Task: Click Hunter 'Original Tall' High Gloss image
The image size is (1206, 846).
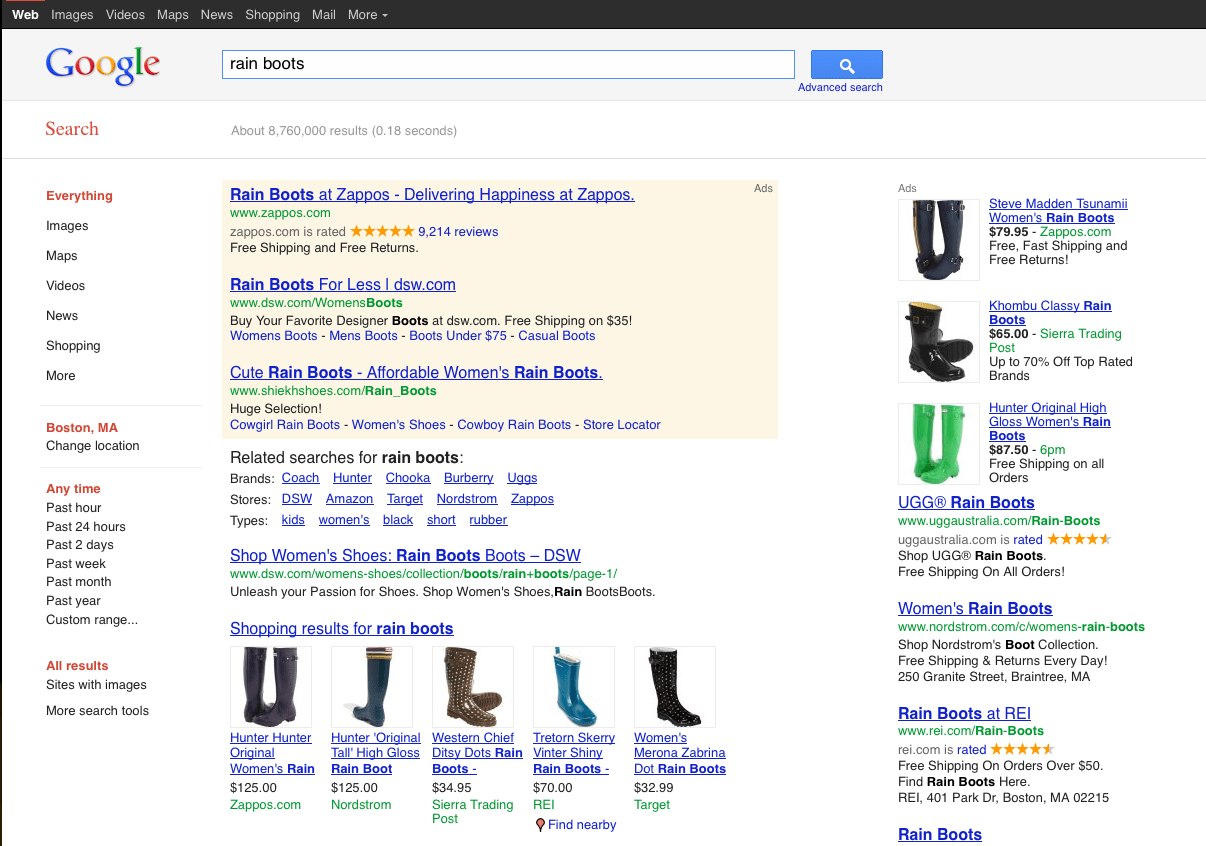Action: [x=372, y=687]
